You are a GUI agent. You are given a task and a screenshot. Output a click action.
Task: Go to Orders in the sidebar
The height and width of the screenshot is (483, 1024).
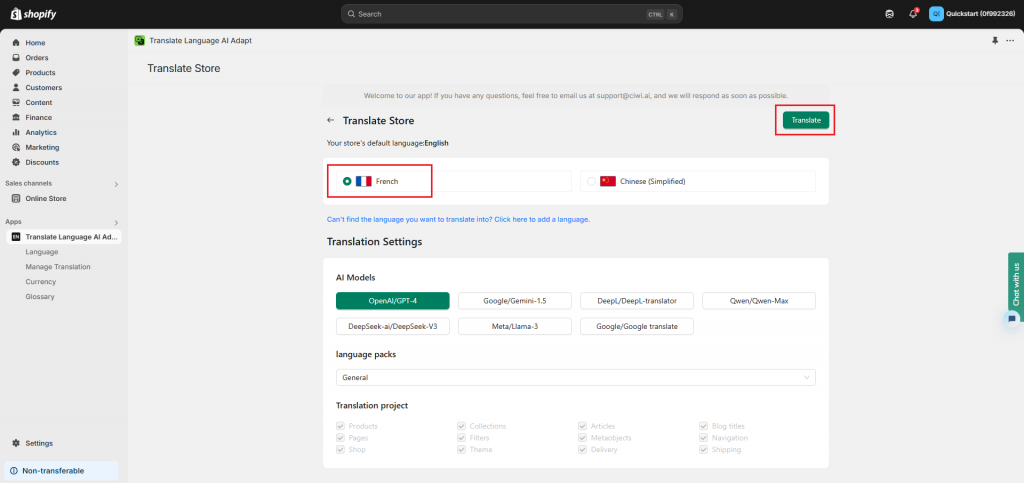[x=36, y=58]
